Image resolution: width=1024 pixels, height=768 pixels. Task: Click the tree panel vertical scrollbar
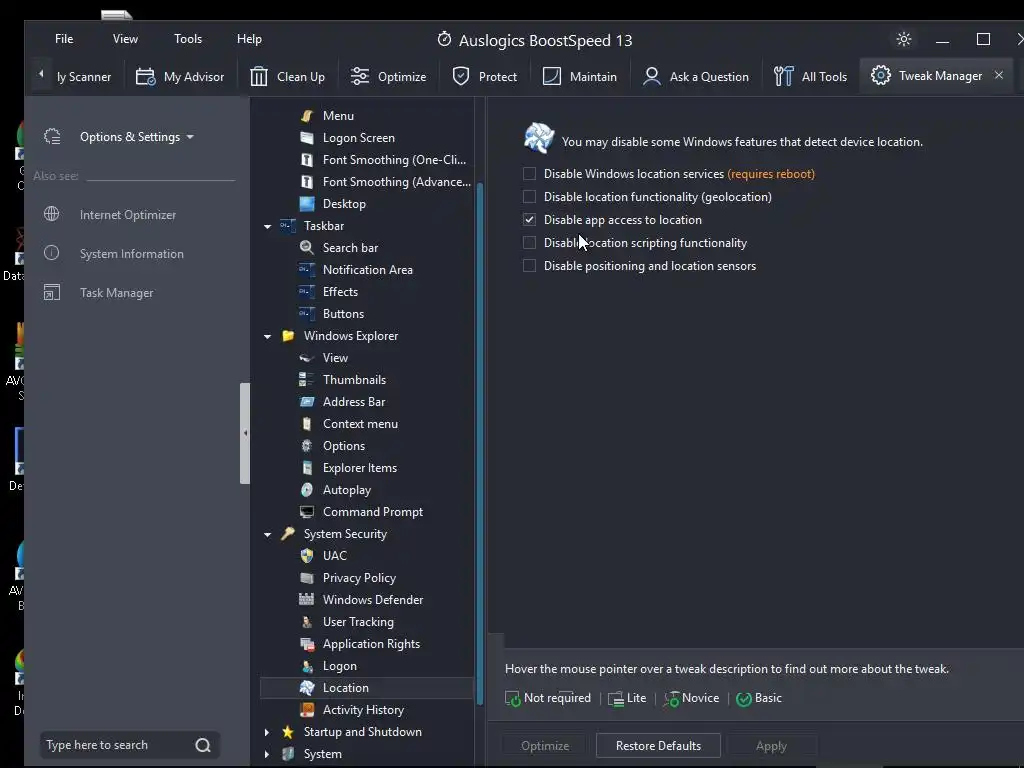(480, 444)
